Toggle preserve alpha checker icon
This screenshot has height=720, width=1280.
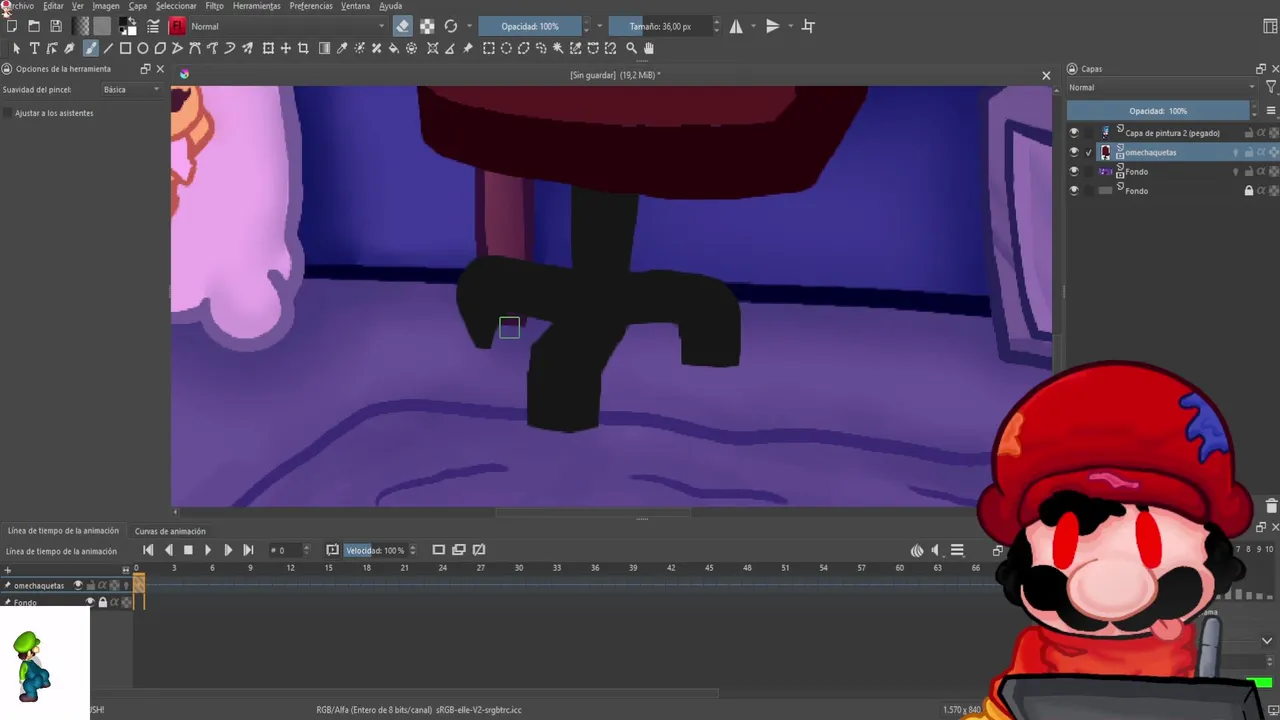click(x=427, y=26)
